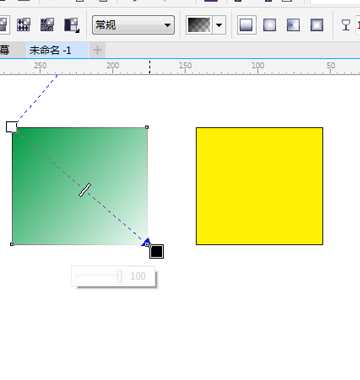
Task: Select the conical fountain transparency icon
Action: 293,25
